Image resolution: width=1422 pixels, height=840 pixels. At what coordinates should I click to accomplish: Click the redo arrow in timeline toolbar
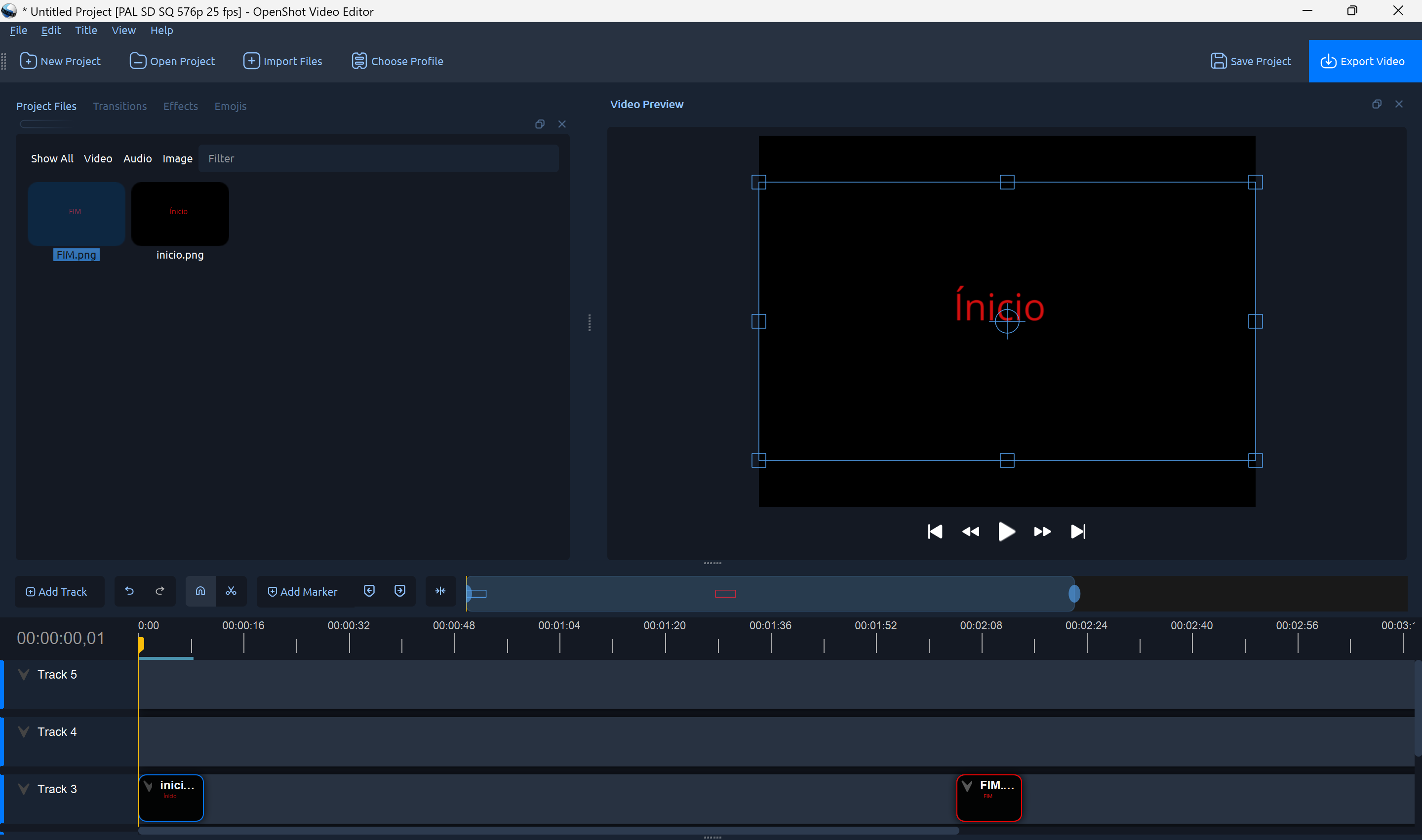click(159, 591)
